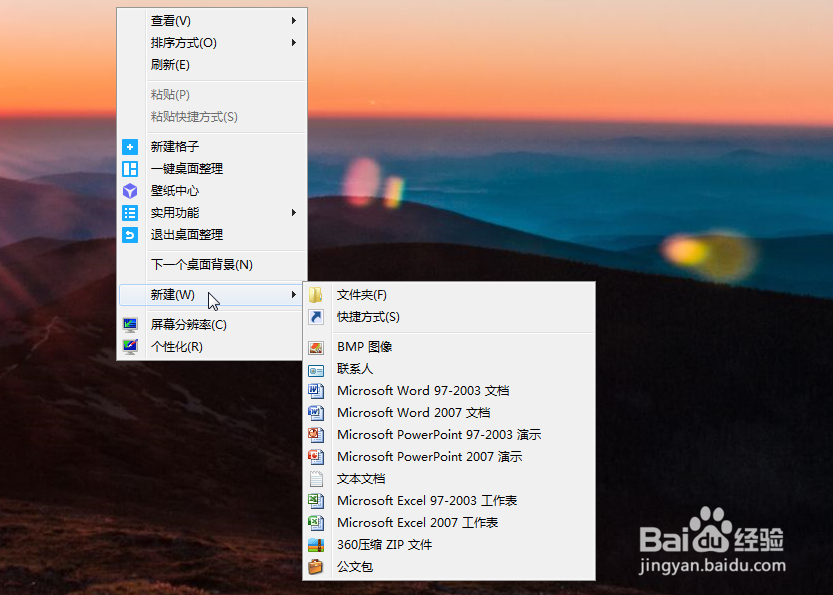Click the shortcut arrow icon beside 快捷方式(S)
Image resolution: width=833 pixels, height=595 pixels.
pos(316,317)
